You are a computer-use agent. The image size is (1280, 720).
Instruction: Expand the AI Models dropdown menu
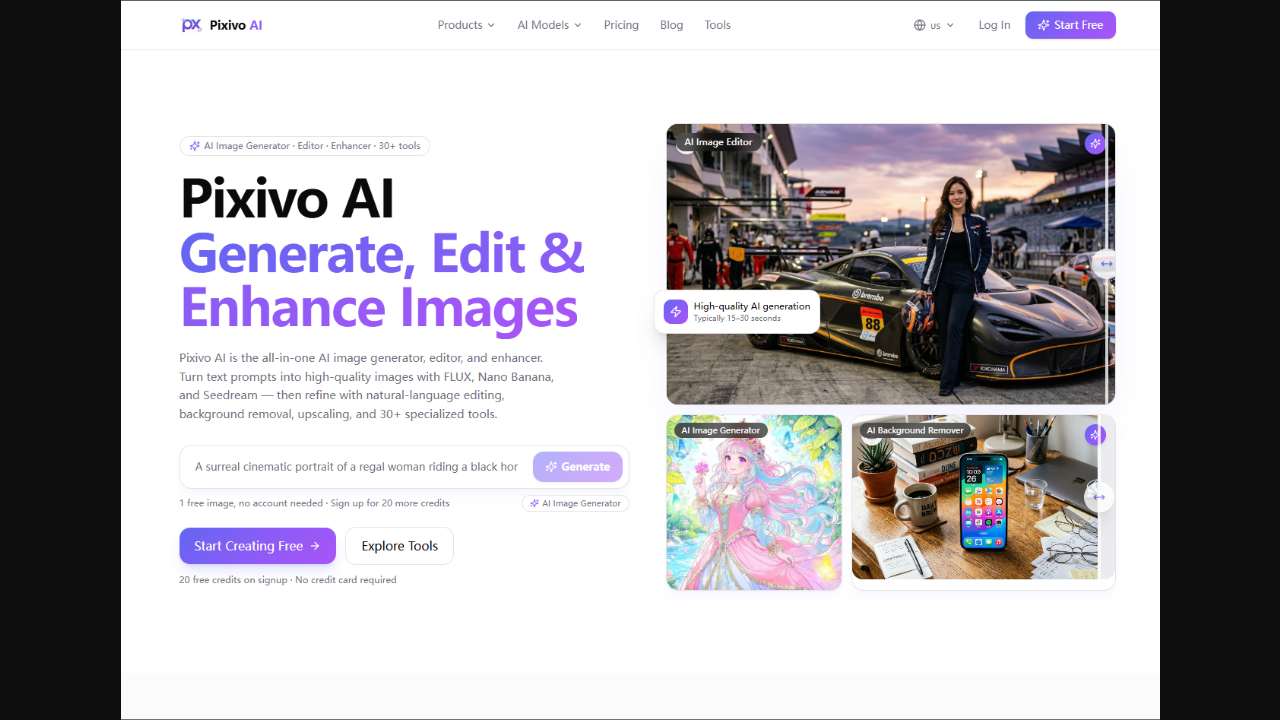pos(549,25)
